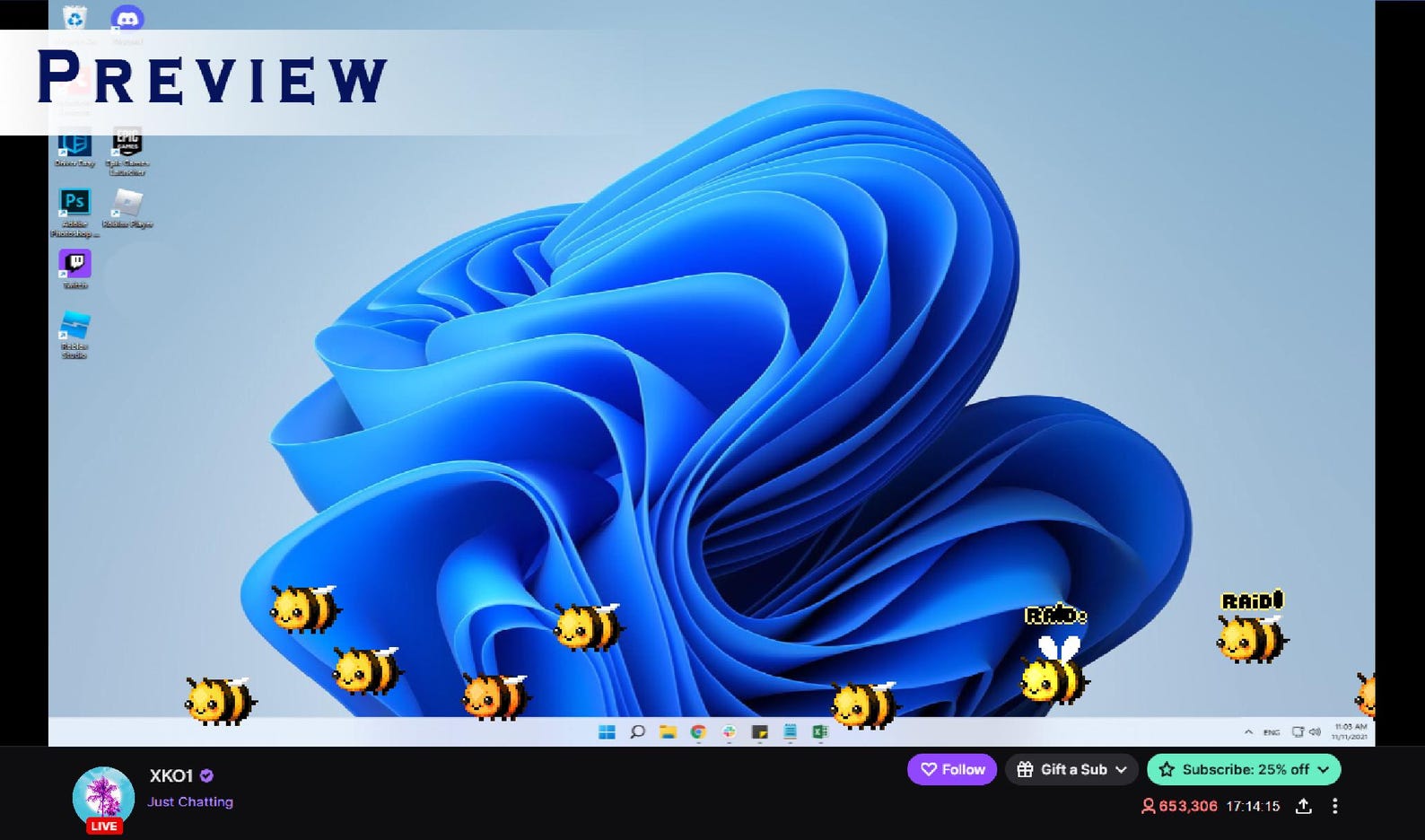Follow the XKO1 channel

point(952,769)
